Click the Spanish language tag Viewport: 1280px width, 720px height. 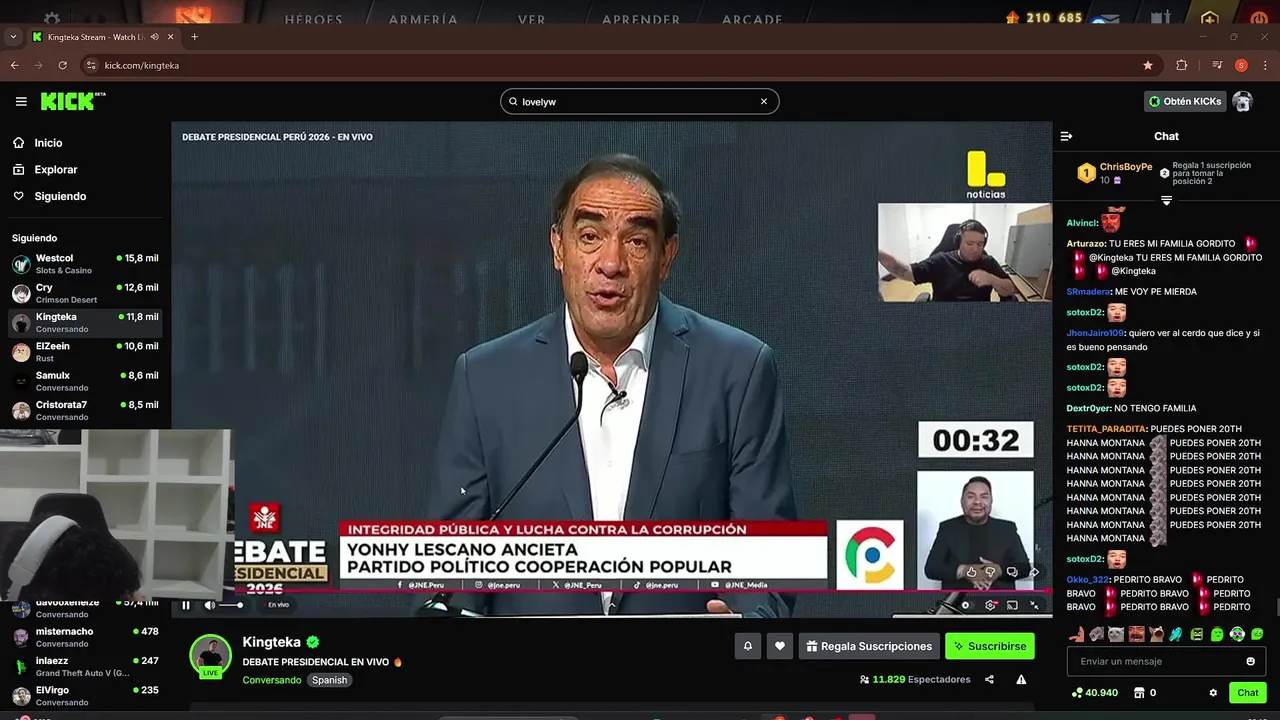[329, 680]
